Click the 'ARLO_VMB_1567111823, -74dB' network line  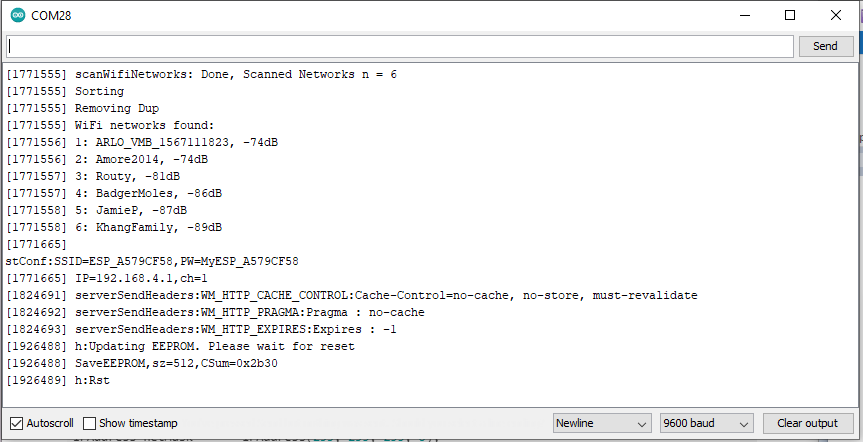click(142, 143)
